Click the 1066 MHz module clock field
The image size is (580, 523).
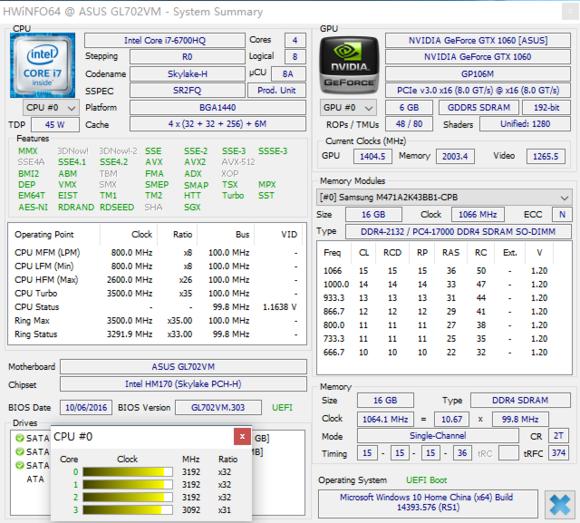pos(478,215)
